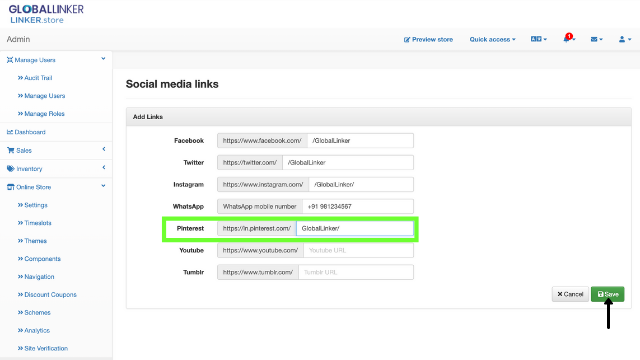Click the Add Links panel header
This screenshot has width=640, height=360.
(x=379, y=117)
